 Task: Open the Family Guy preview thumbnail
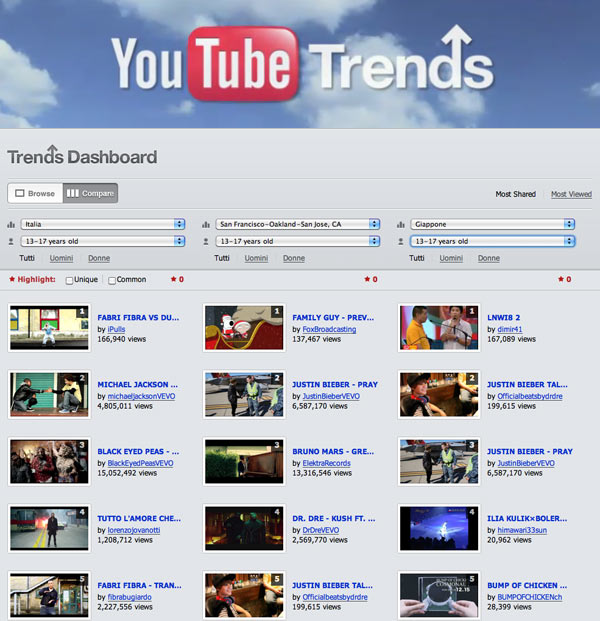(244, 328)
